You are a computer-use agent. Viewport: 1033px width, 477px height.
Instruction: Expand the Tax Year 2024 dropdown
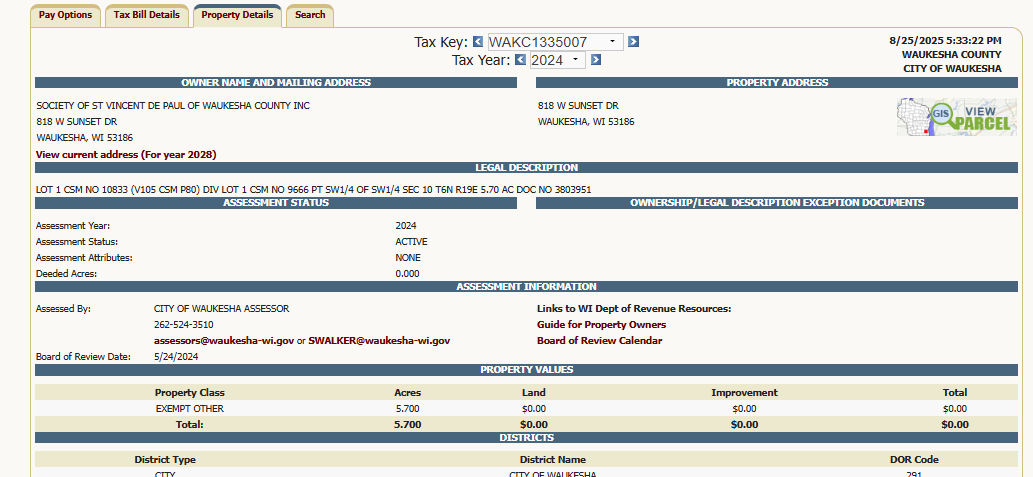[x=575, y=60]
